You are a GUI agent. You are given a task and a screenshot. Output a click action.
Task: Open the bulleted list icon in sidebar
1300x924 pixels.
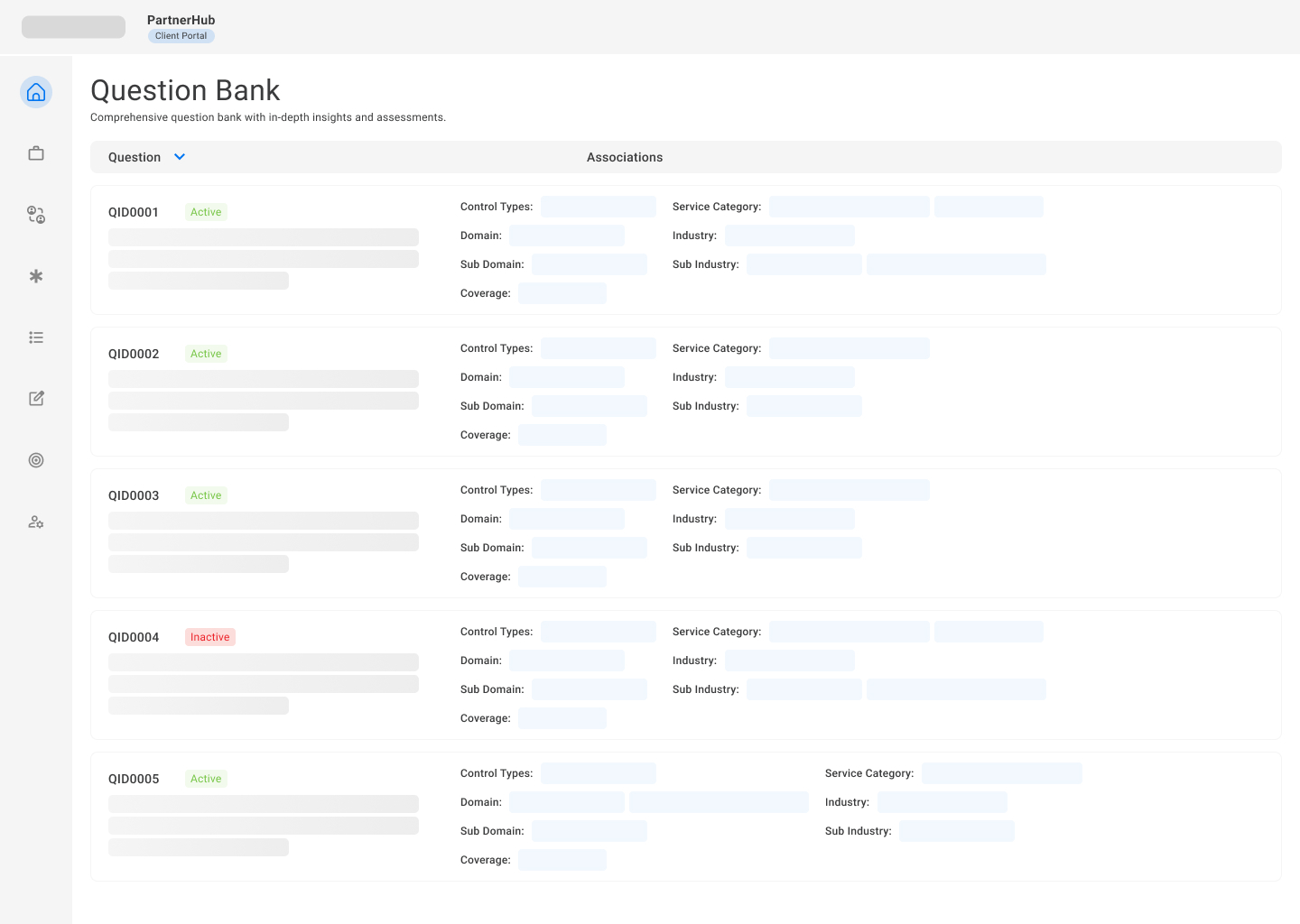point(36,337)
